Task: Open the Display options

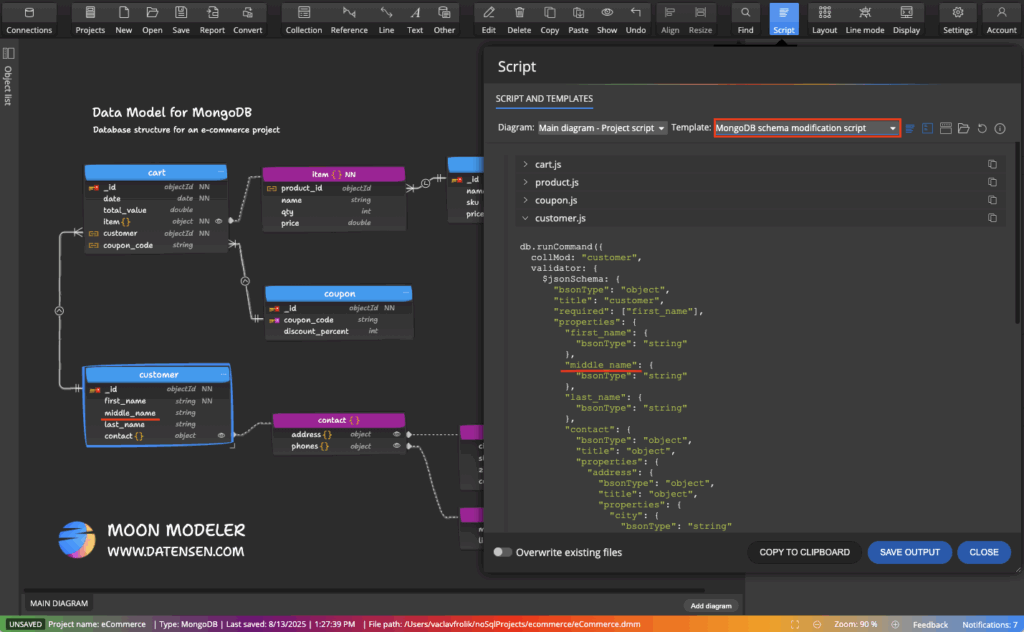Action: tap(906, 20)
